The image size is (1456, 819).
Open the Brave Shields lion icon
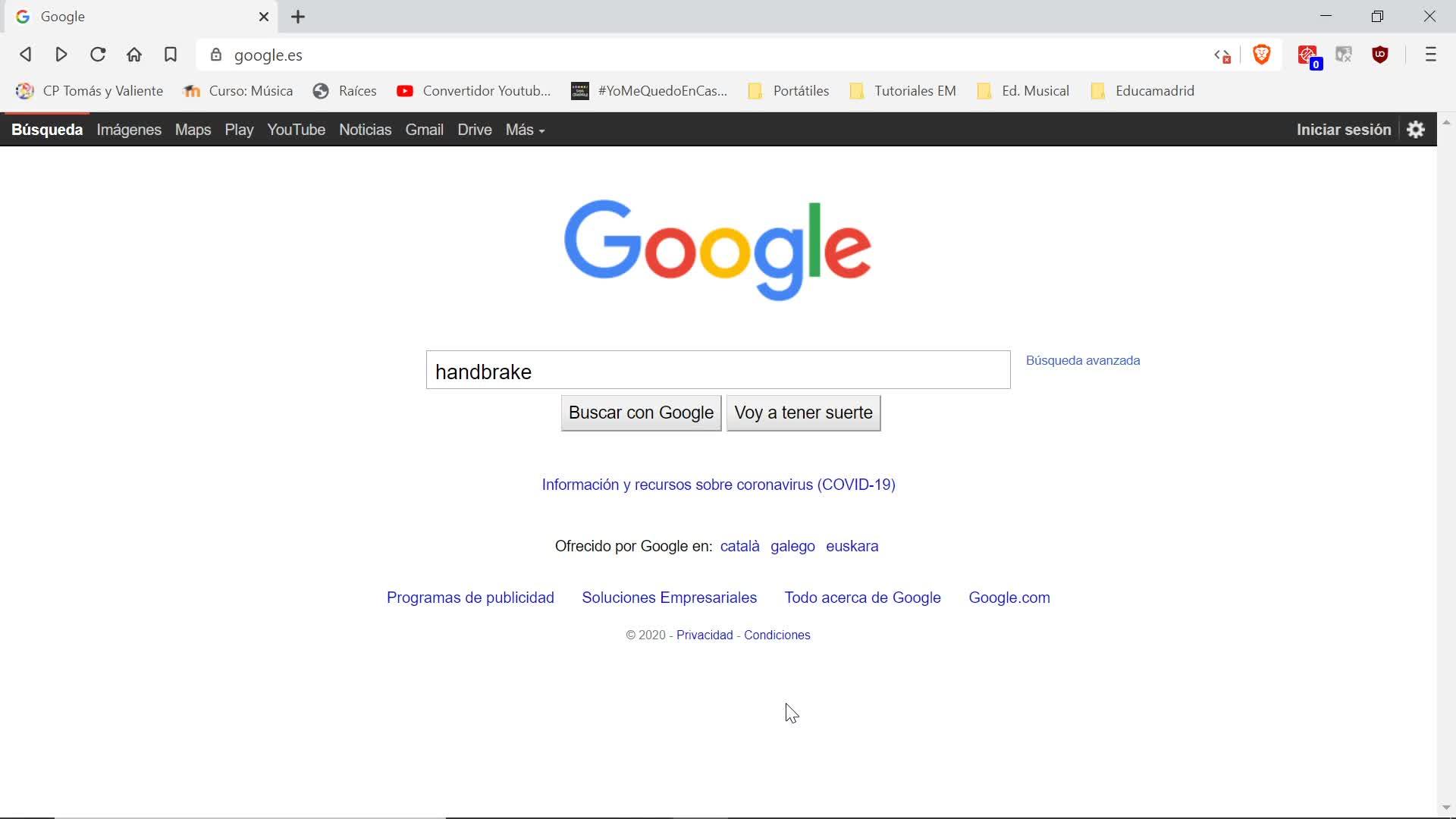tap(1262, 55)
